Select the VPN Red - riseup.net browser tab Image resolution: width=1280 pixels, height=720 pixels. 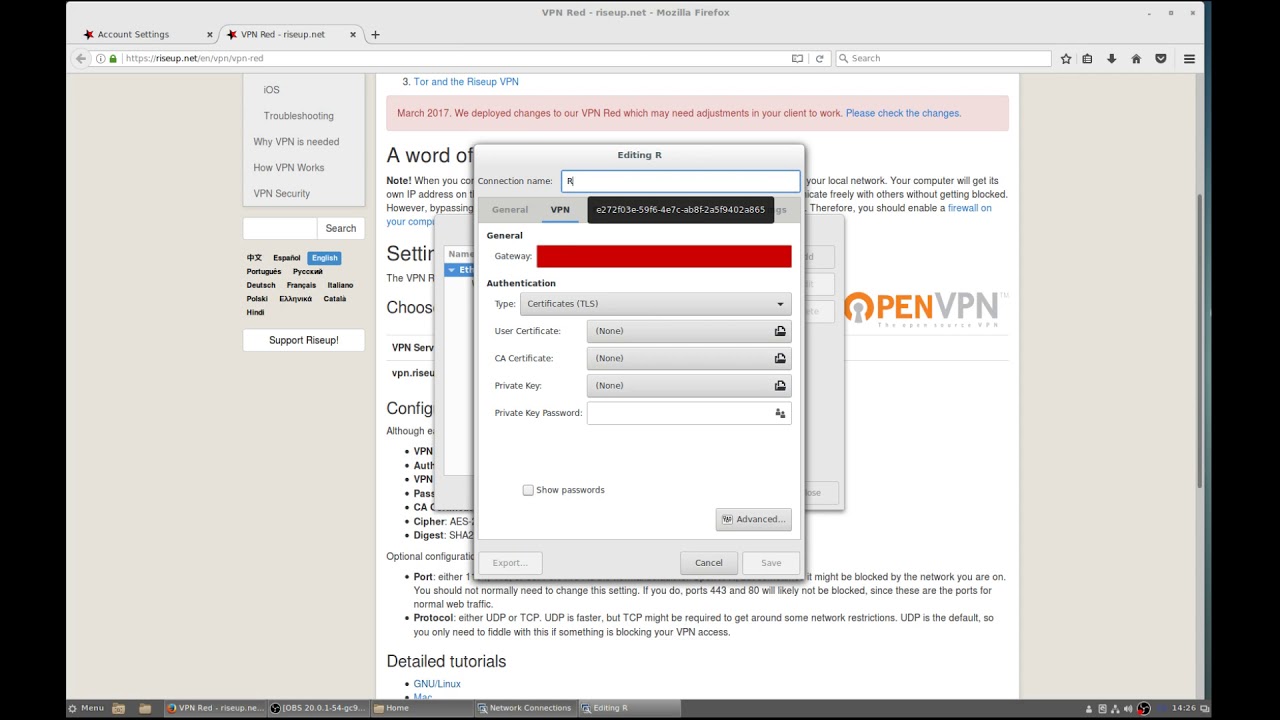pyautogui.click(x=290, y=34)
